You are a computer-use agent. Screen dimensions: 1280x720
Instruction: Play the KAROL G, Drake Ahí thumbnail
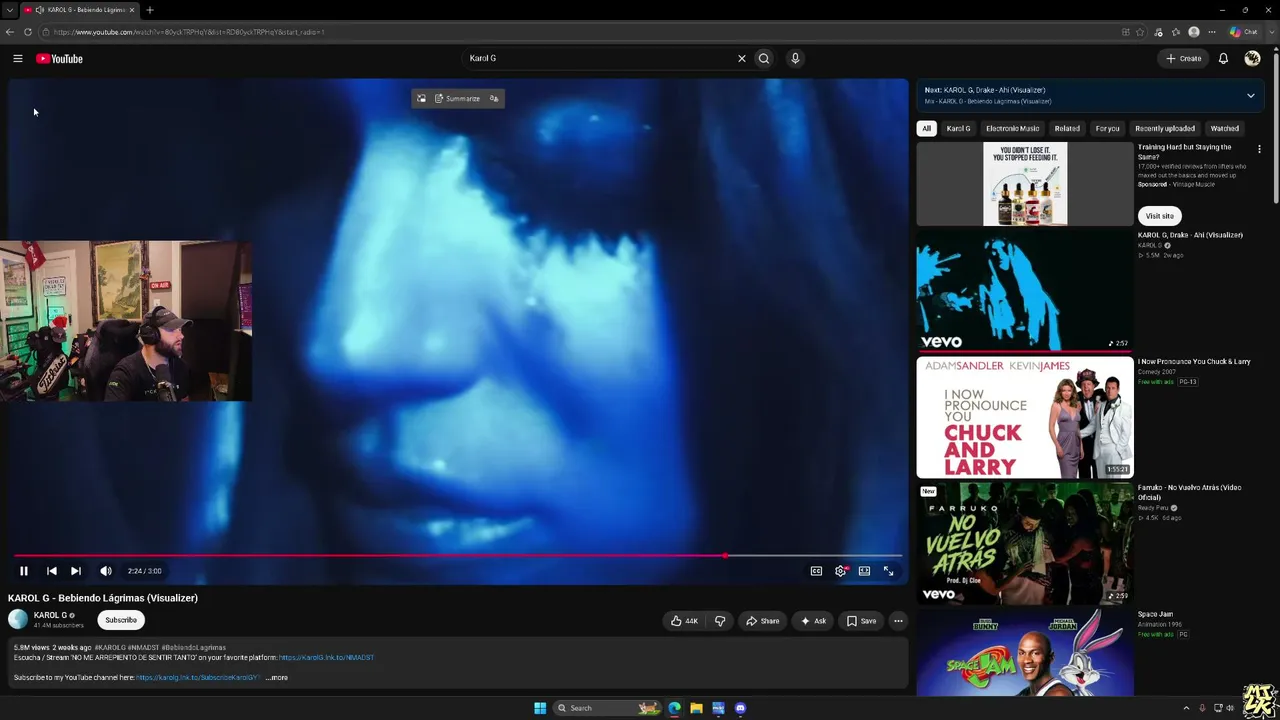click(1025, 291)
